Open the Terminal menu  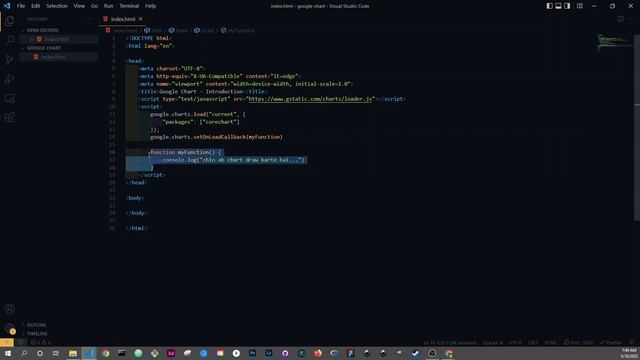[x=129, y=6]
